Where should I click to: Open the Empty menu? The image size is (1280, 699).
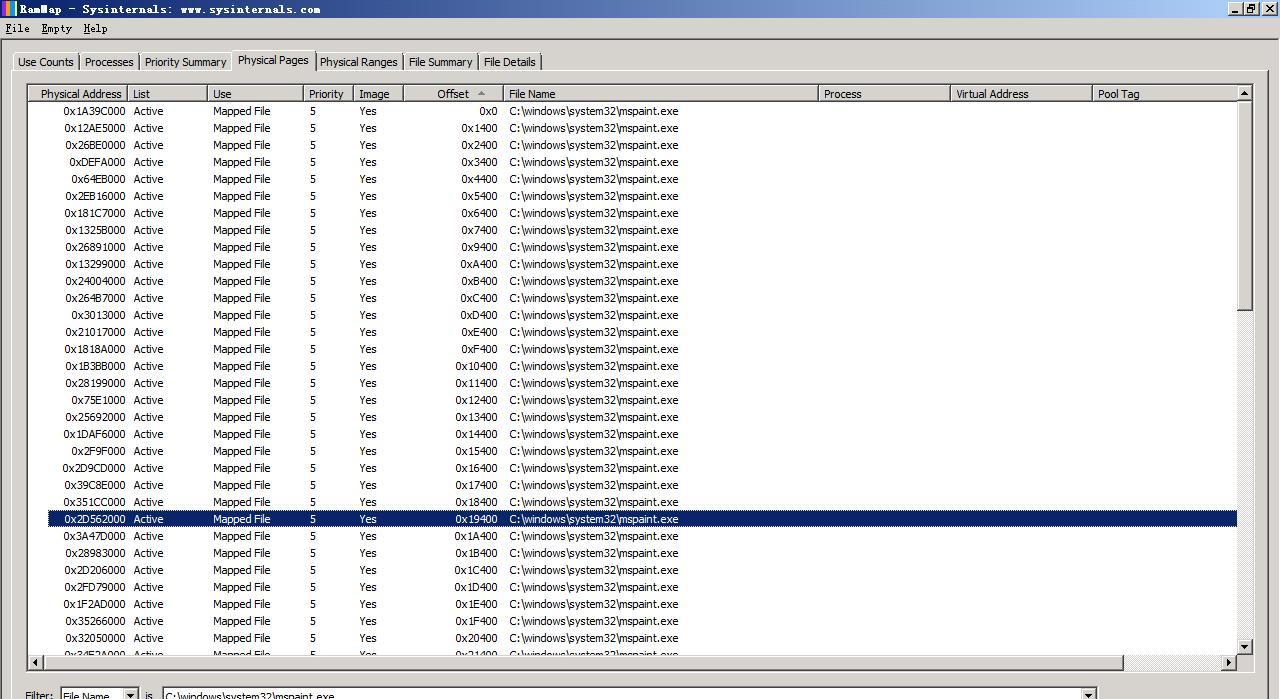[56, 28]
